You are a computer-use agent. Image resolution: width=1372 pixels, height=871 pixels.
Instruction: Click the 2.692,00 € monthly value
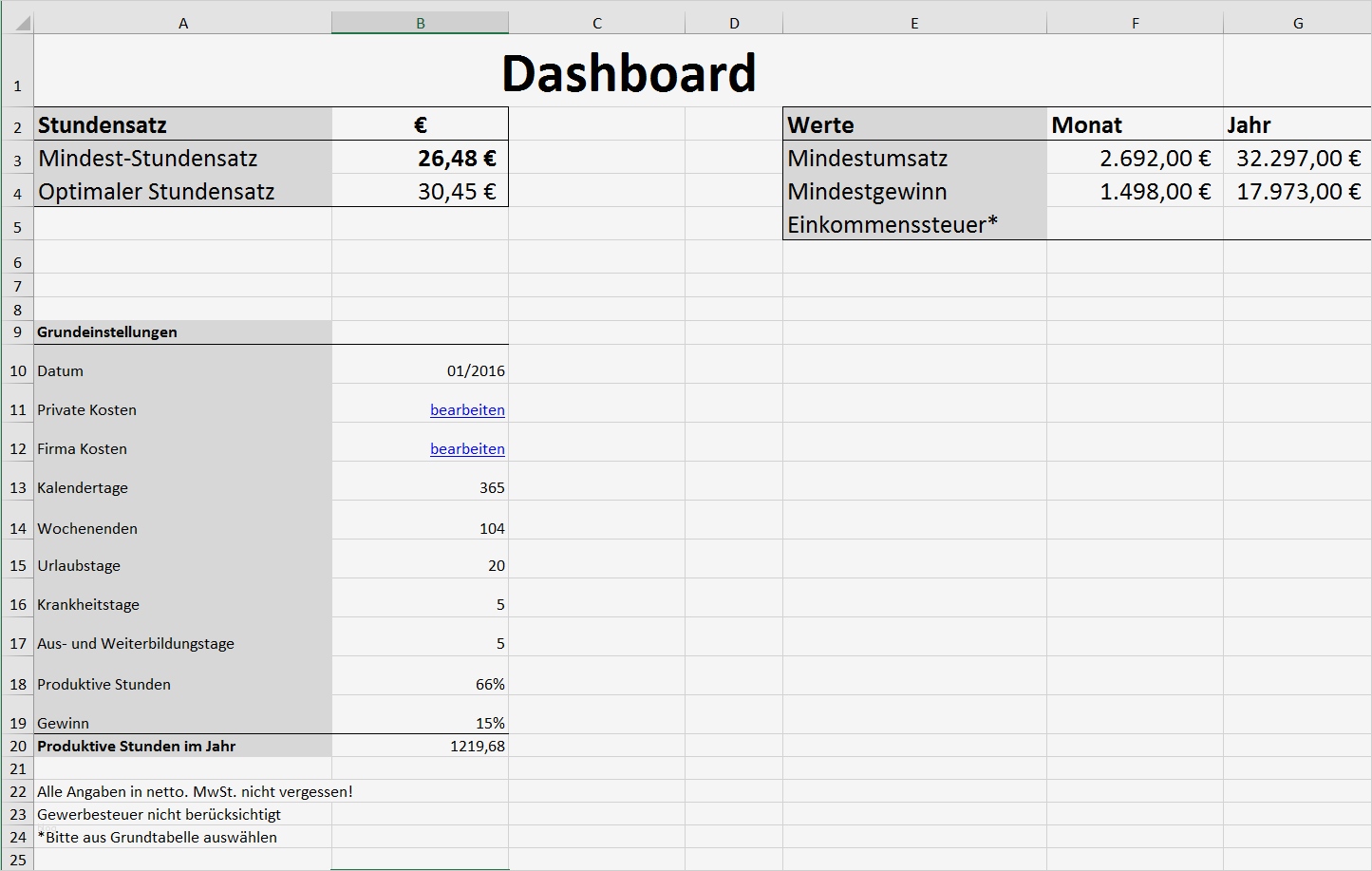(1135, 158)
